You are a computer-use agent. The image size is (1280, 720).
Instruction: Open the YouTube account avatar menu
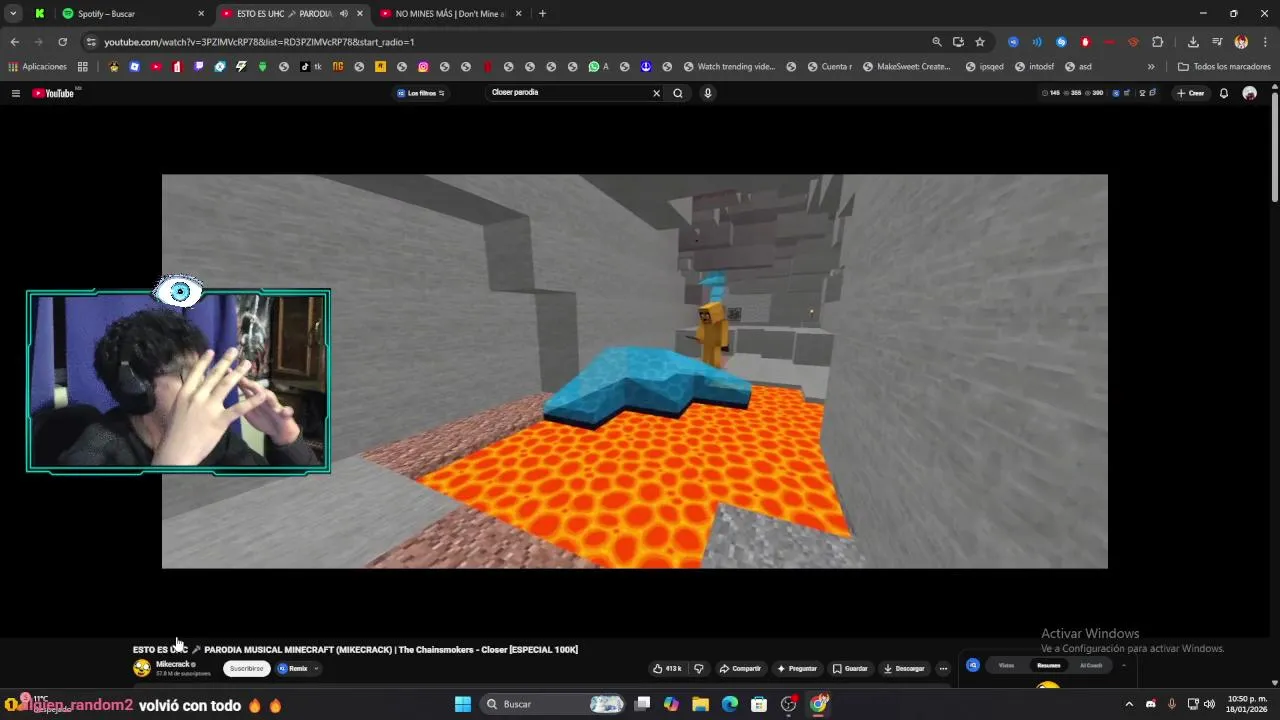[x=1249, y=93]
